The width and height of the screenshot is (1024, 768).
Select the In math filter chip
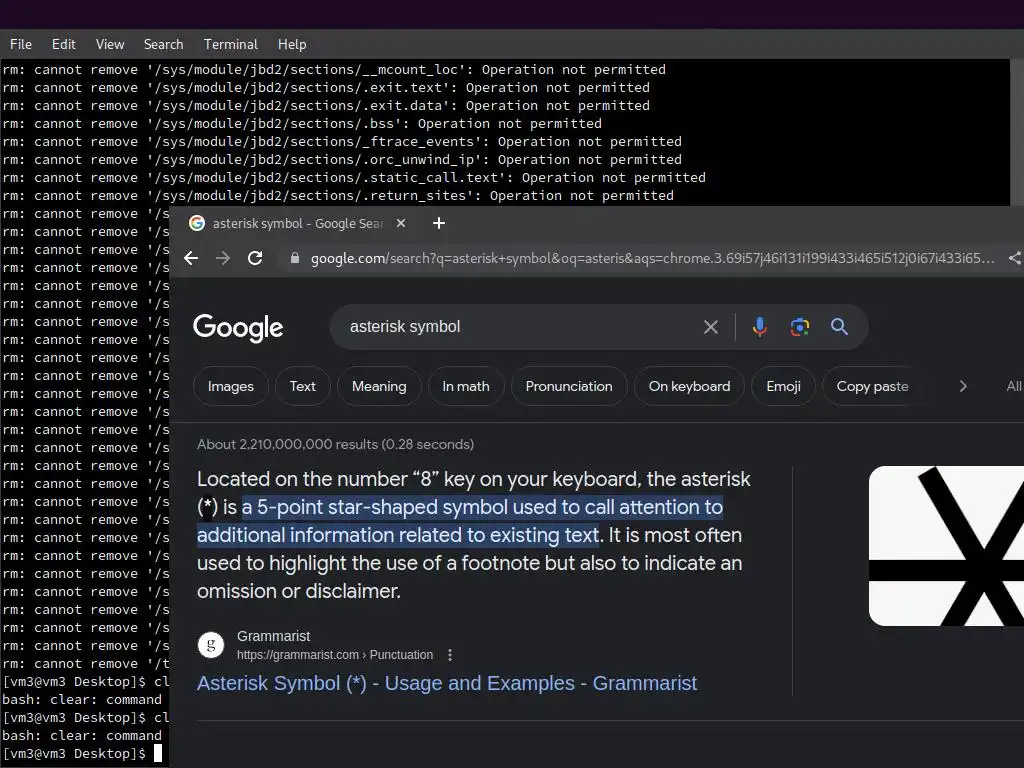click(466, 387)
